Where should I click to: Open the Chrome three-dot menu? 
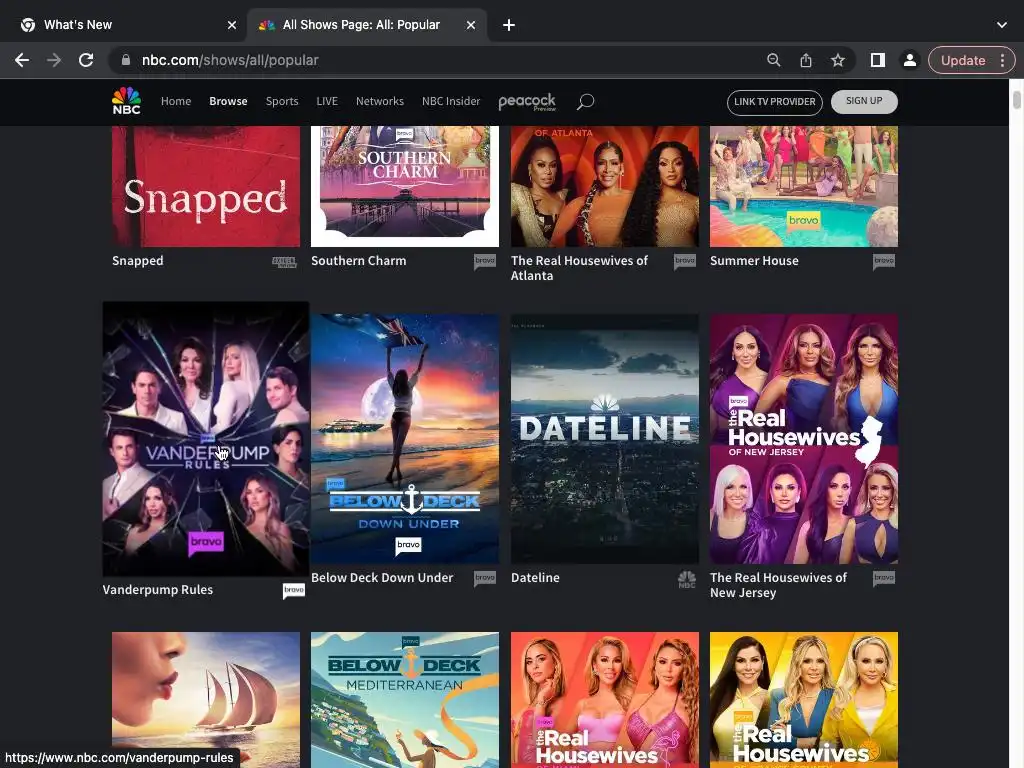1003,60
